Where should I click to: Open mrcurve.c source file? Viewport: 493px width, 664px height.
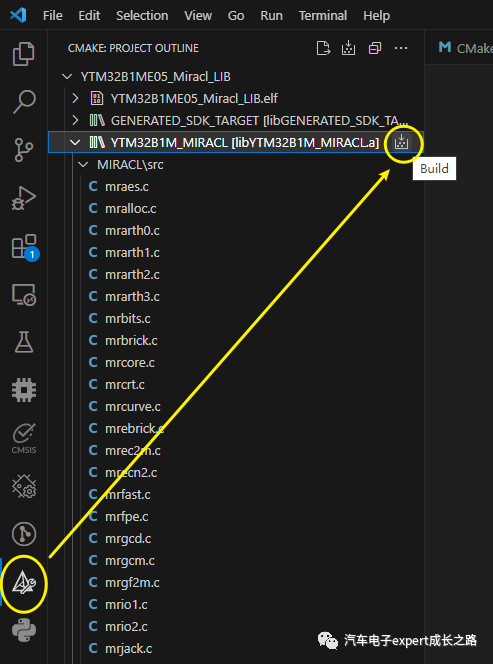point(133,407)
